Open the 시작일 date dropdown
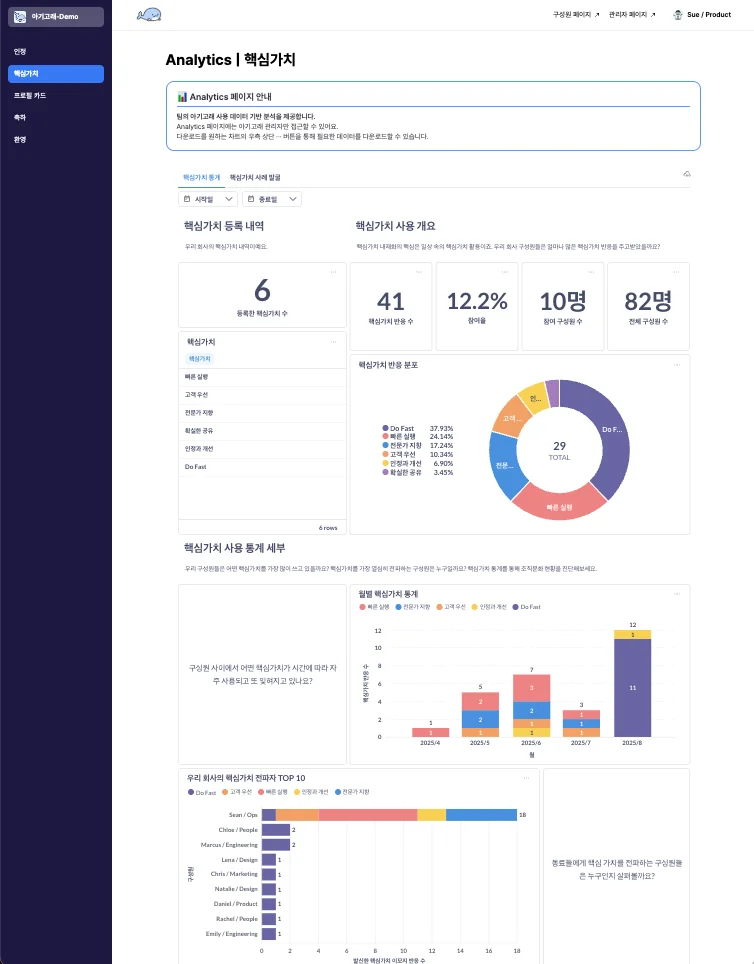754x964 pixels. point(208,199)
